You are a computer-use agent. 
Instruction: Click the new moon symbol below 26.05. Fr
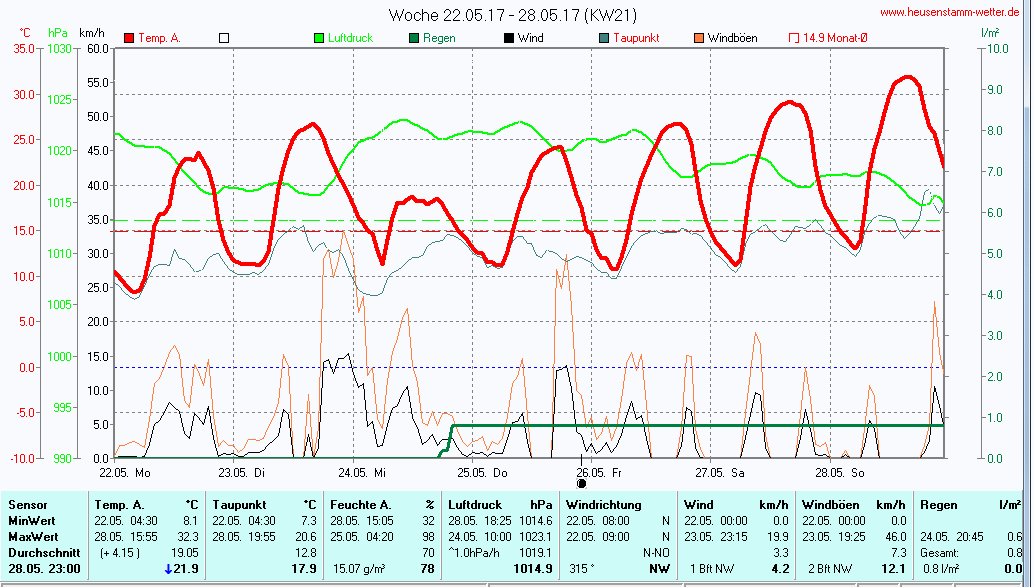(x=582, y=484)
